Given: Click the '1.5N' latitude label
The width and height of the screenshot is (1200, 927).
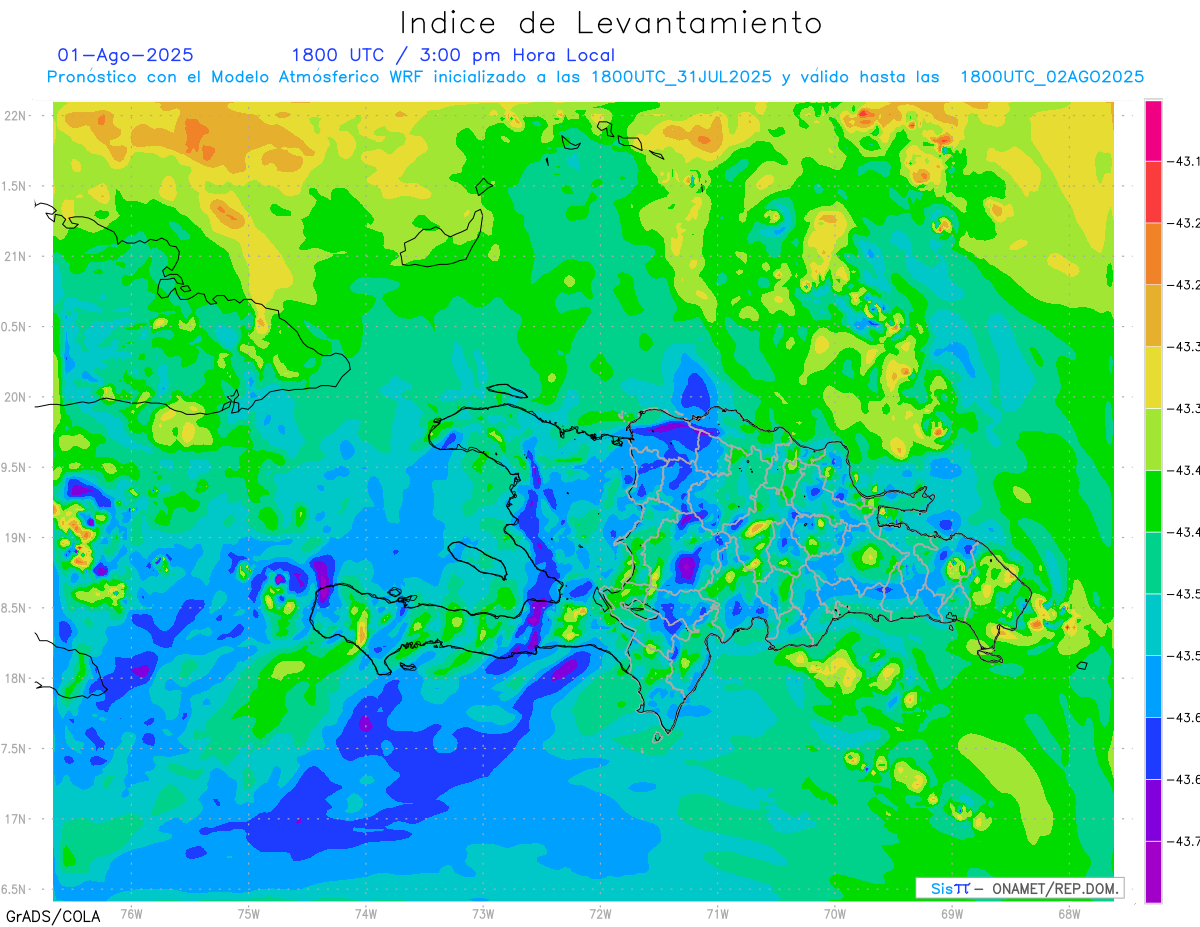Looking at the screenshot, I should pos(14,186).
